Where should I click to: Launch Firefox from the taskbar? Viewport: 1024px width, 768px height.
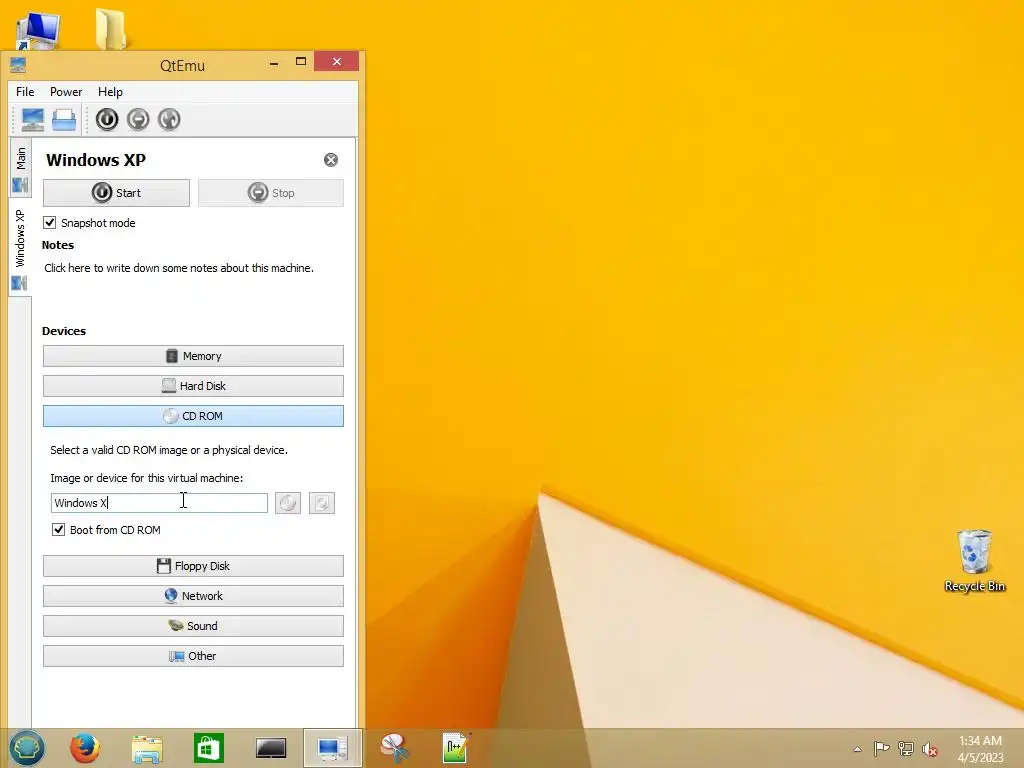(85, 748)
